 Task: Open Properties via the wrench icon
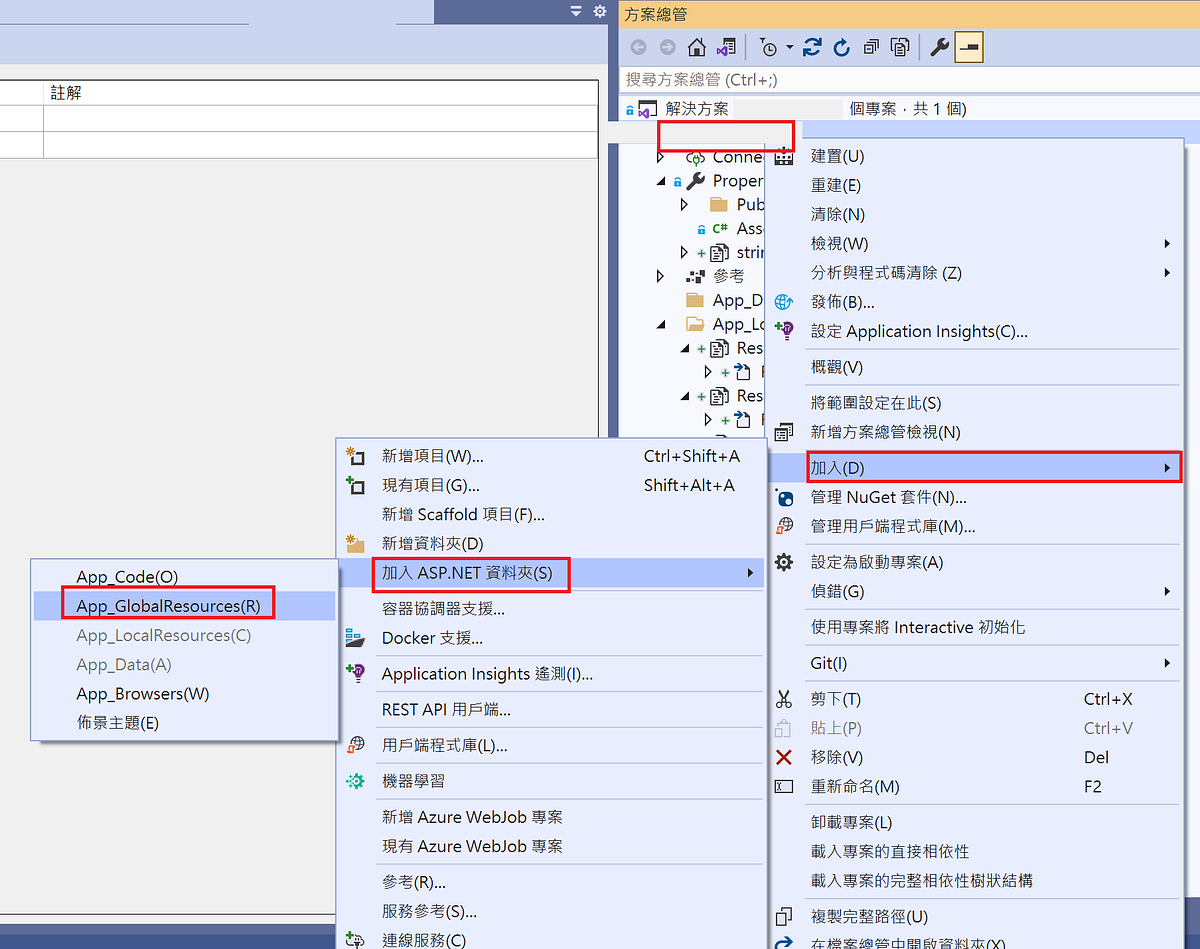(x=940, y=46)
